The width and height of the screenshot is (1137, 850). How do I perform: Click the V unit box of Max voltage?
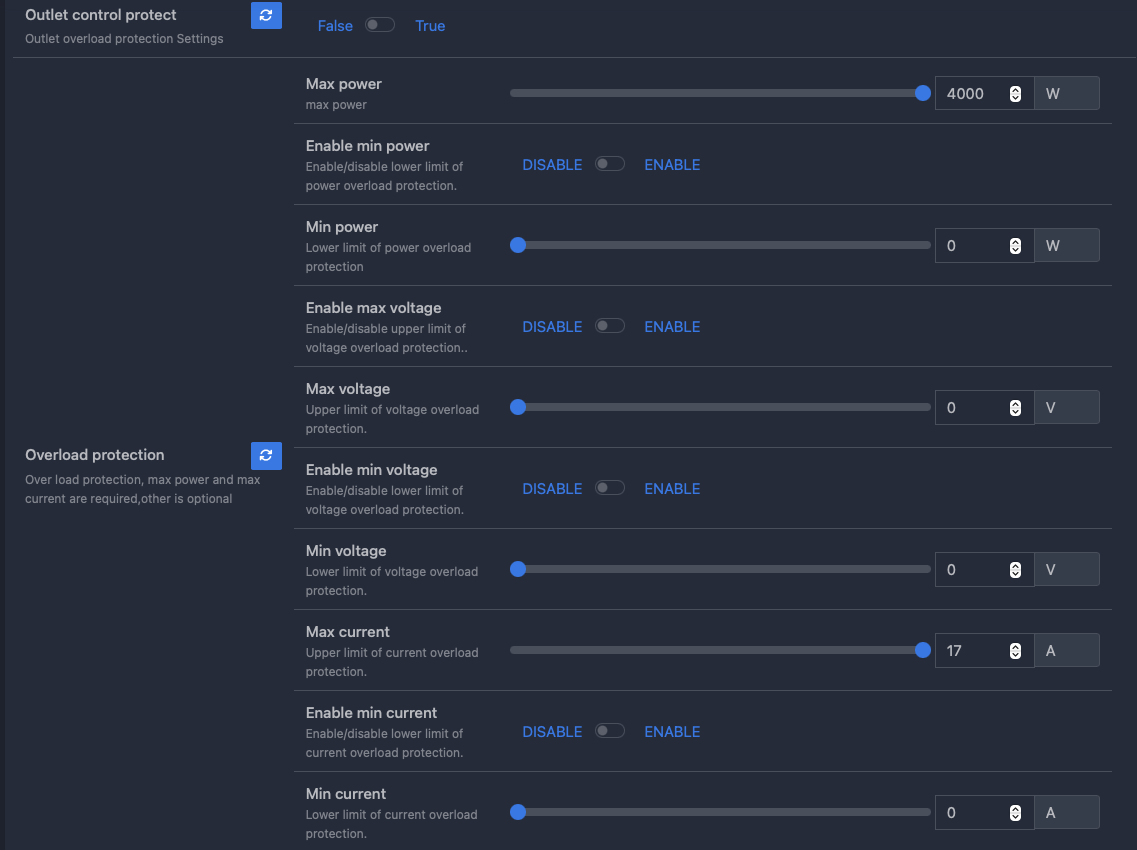(1067, 407)
